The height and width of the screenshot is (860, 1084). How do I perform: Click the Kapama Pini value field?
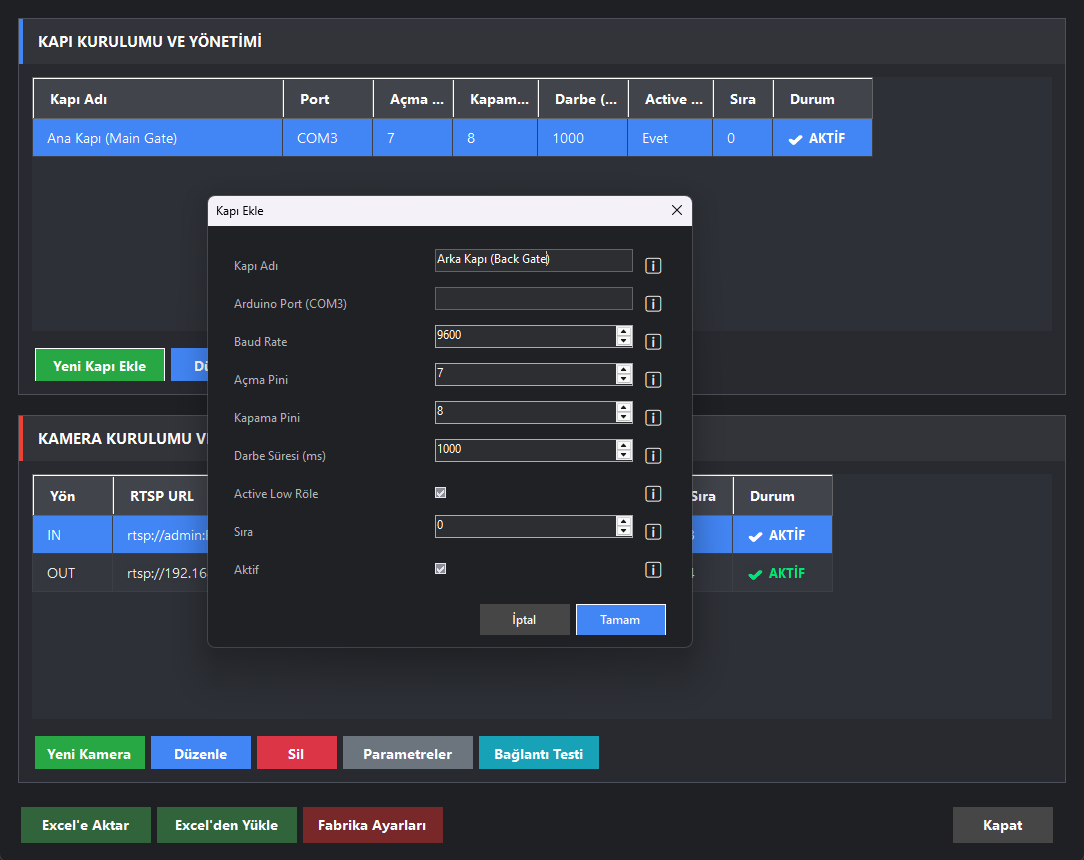pos(525,412)
